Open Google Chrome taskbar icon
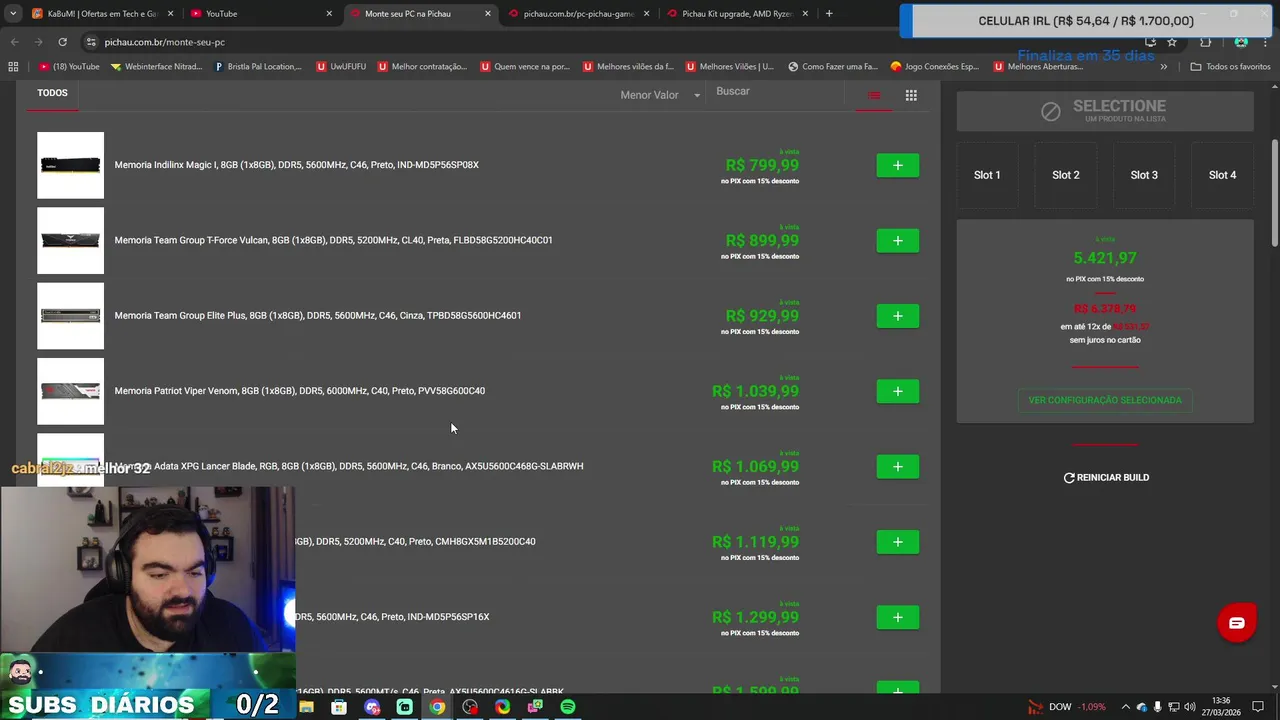This screenshot has height=720, width=1280. (437, 707)
